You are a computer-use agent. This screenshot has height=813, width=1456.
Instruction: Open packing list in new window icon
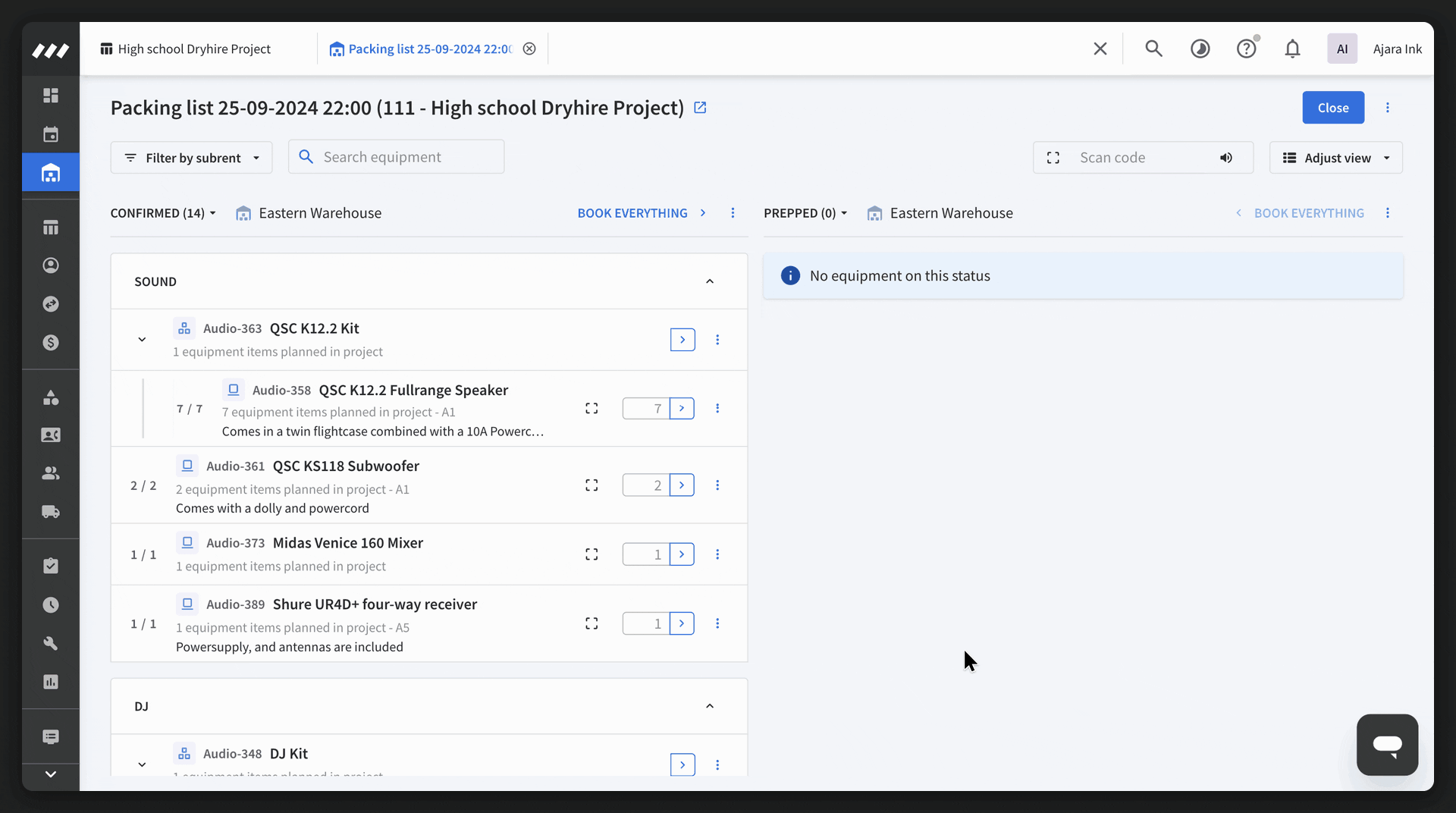(700, 108)
